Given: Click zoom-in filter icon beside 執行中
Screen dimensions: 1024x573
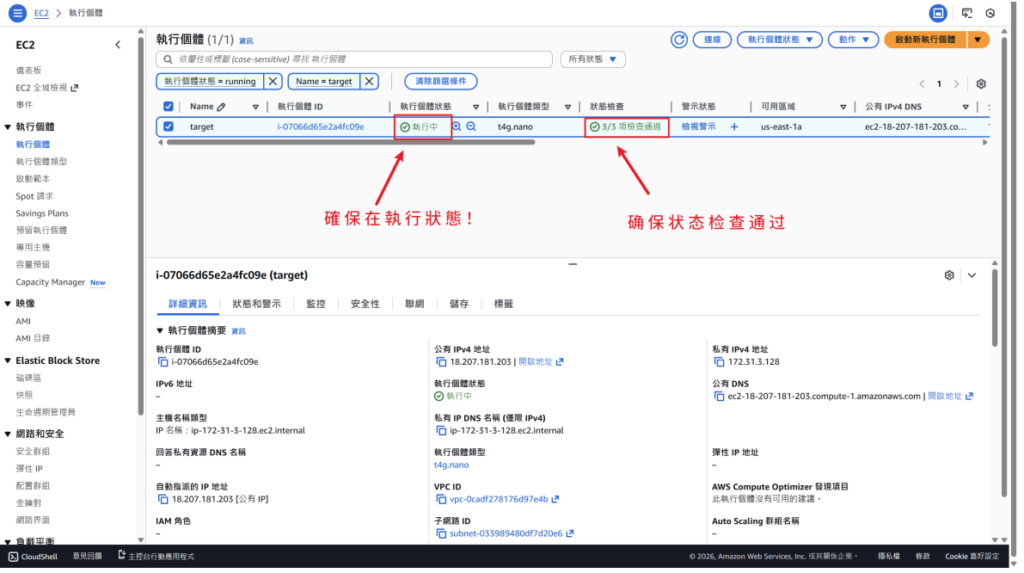Looking at the screenshot, I should click(x=459, y=127).
